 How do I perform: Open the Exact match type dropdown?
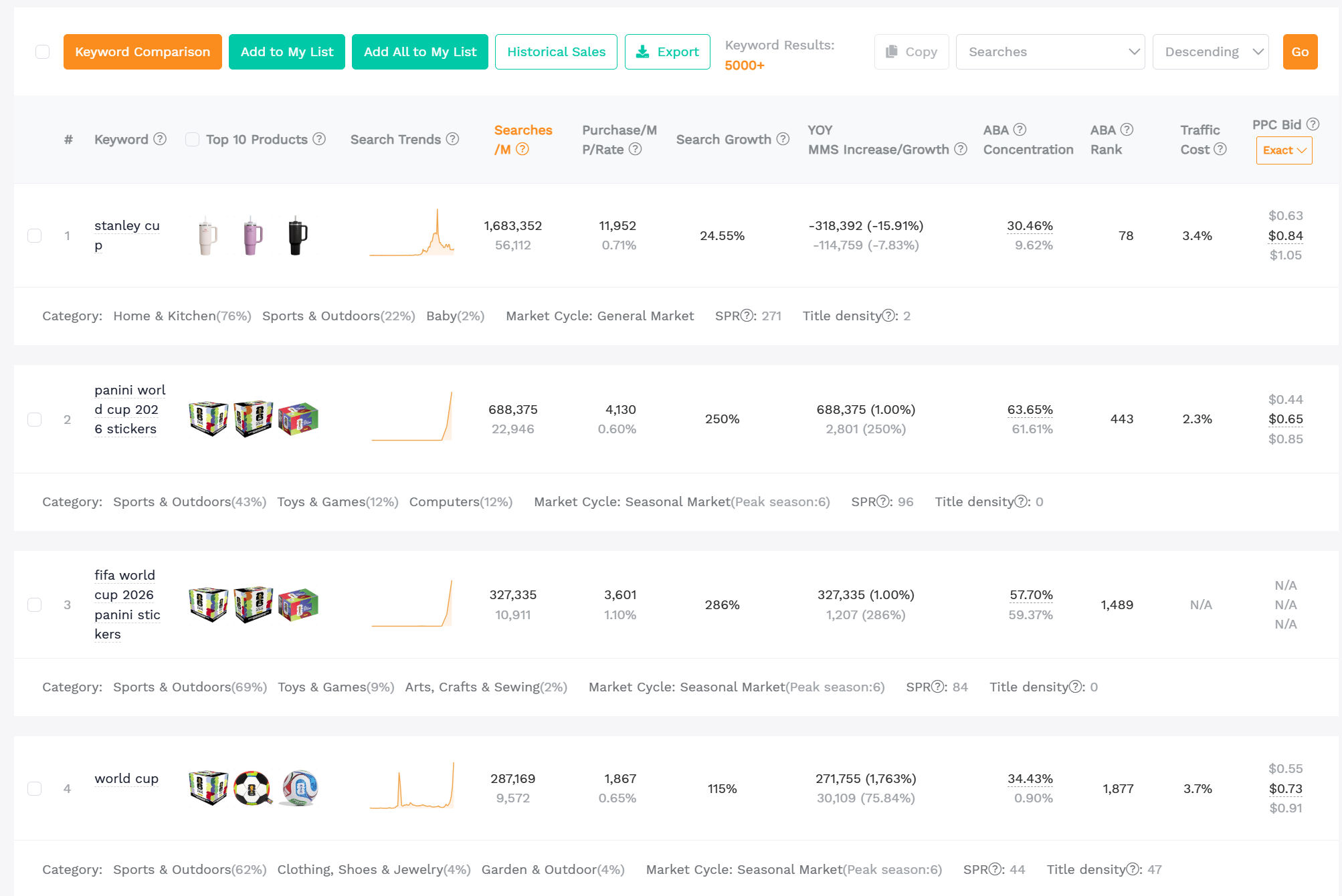pyautogui.click(x=1284, y=150)
